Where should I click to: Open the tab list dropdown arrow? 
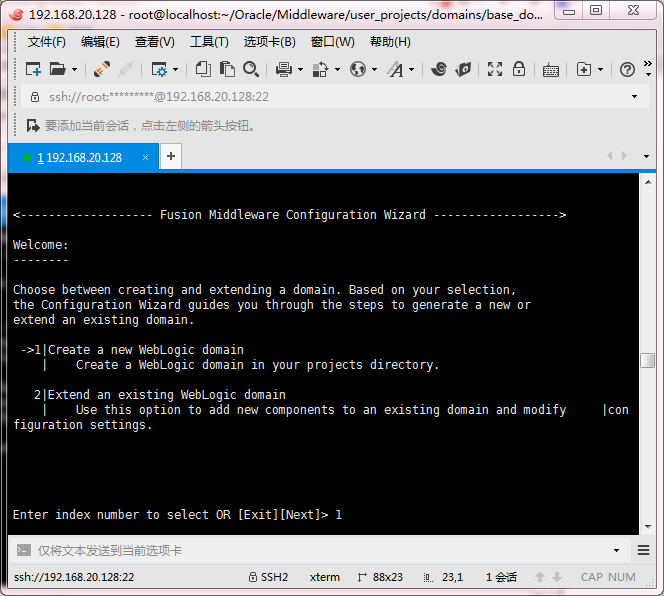(x=646, y=156)
